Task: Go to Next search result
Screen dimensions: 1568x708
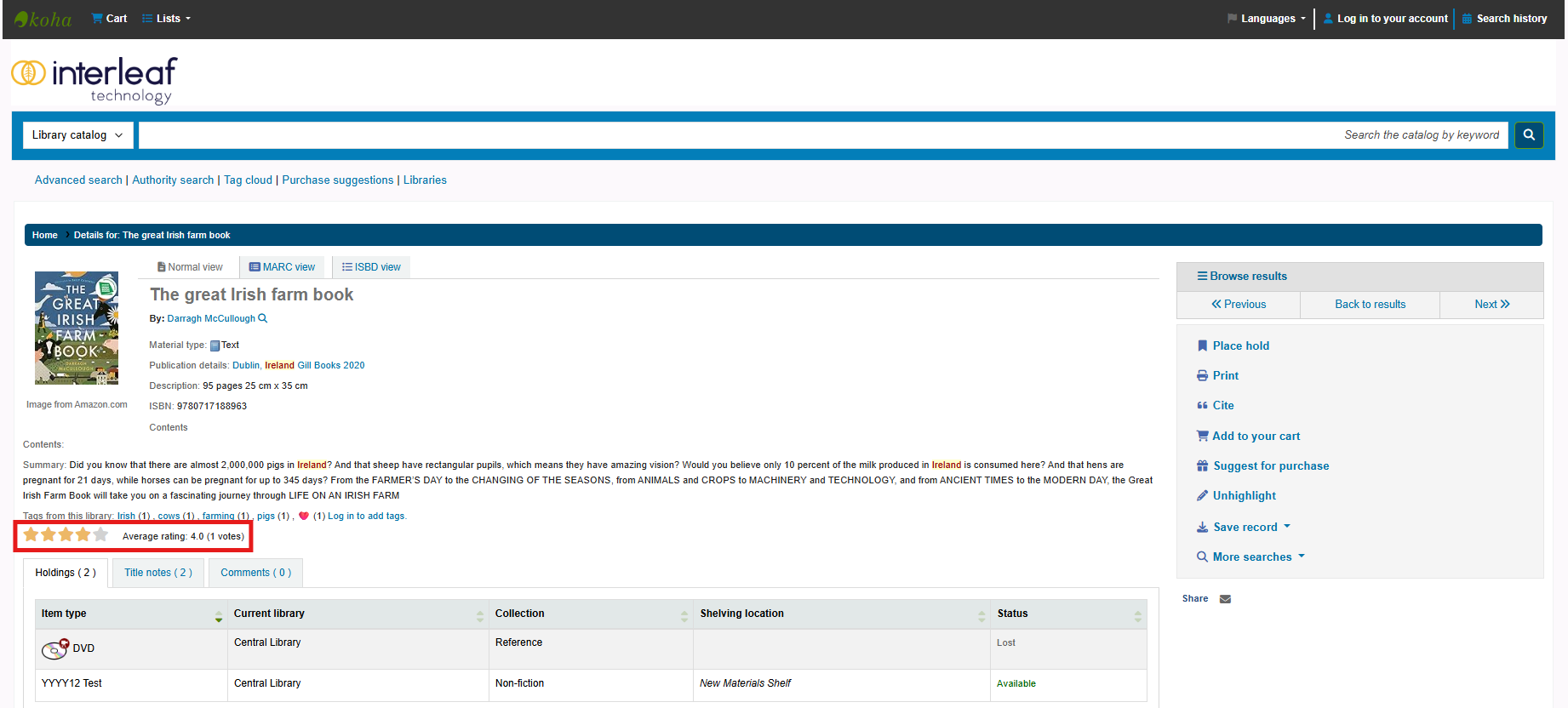Action: coord(1491,304)
